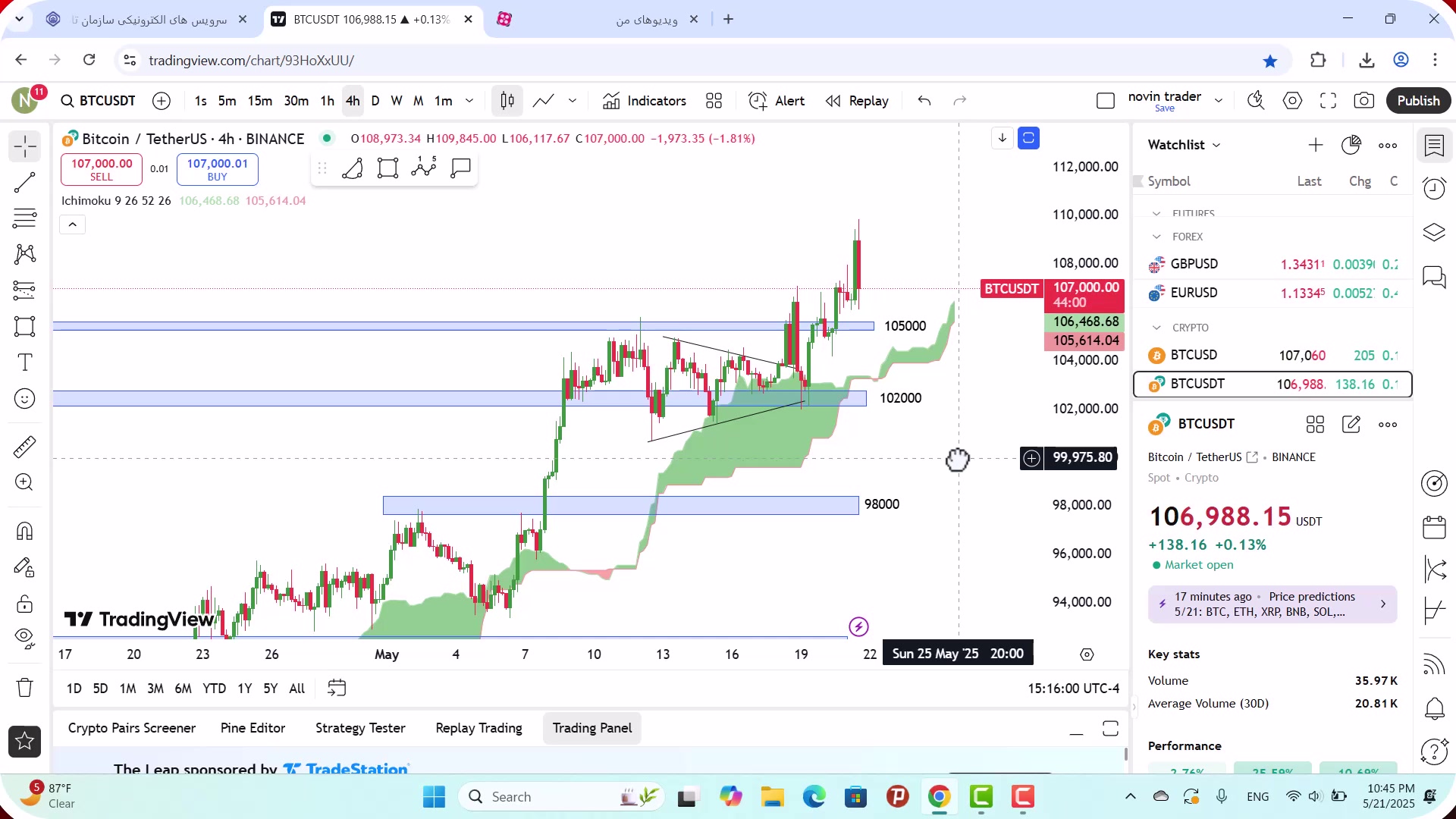1456x819 pixels.
Task: Click the 107,000.01 BUY button
Action: tap(218, 169)
